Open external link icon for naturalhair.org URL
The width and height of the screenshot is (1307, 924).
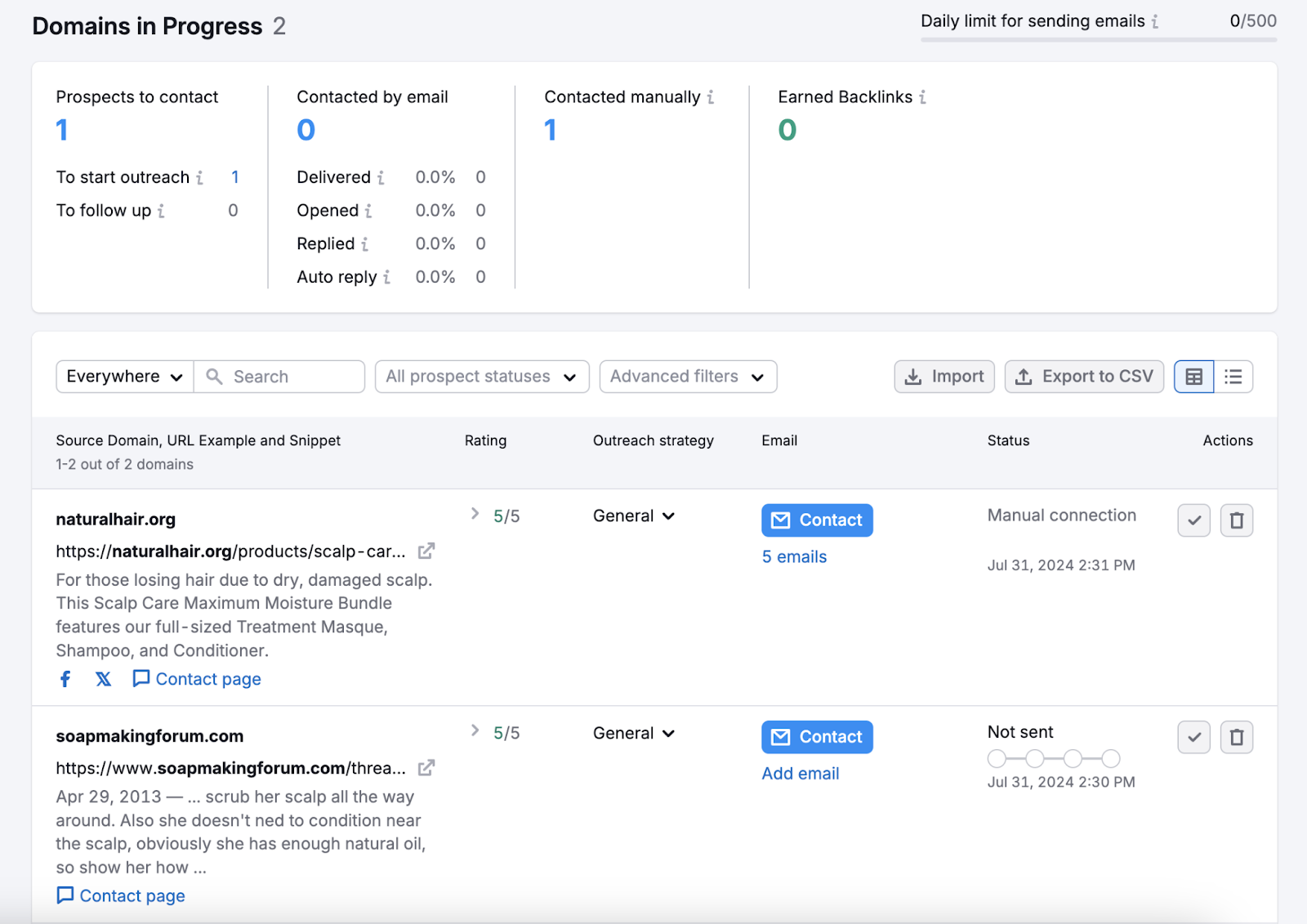click(426, 551)
